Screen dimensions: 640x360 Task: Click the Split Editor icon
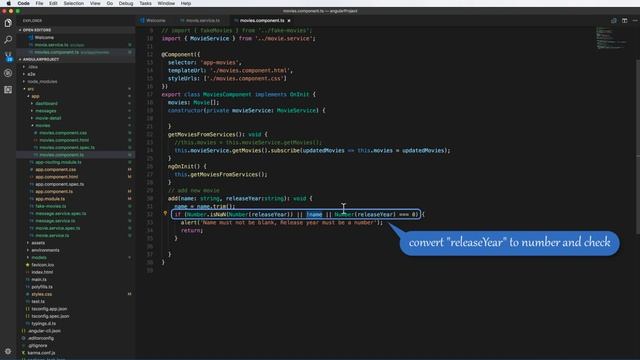[x=624, y=20]
